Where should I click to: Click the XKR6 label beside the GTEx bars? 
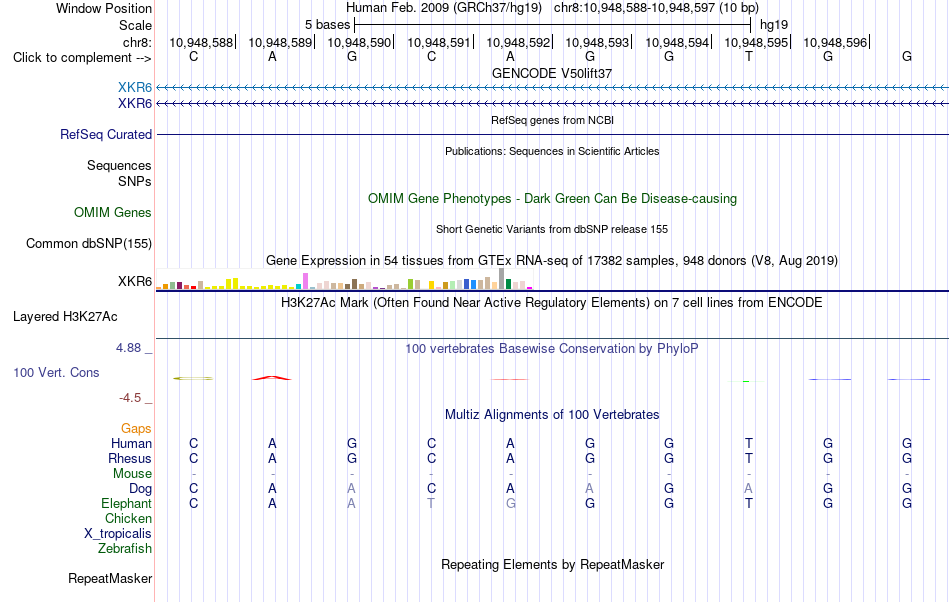[135, 282]
